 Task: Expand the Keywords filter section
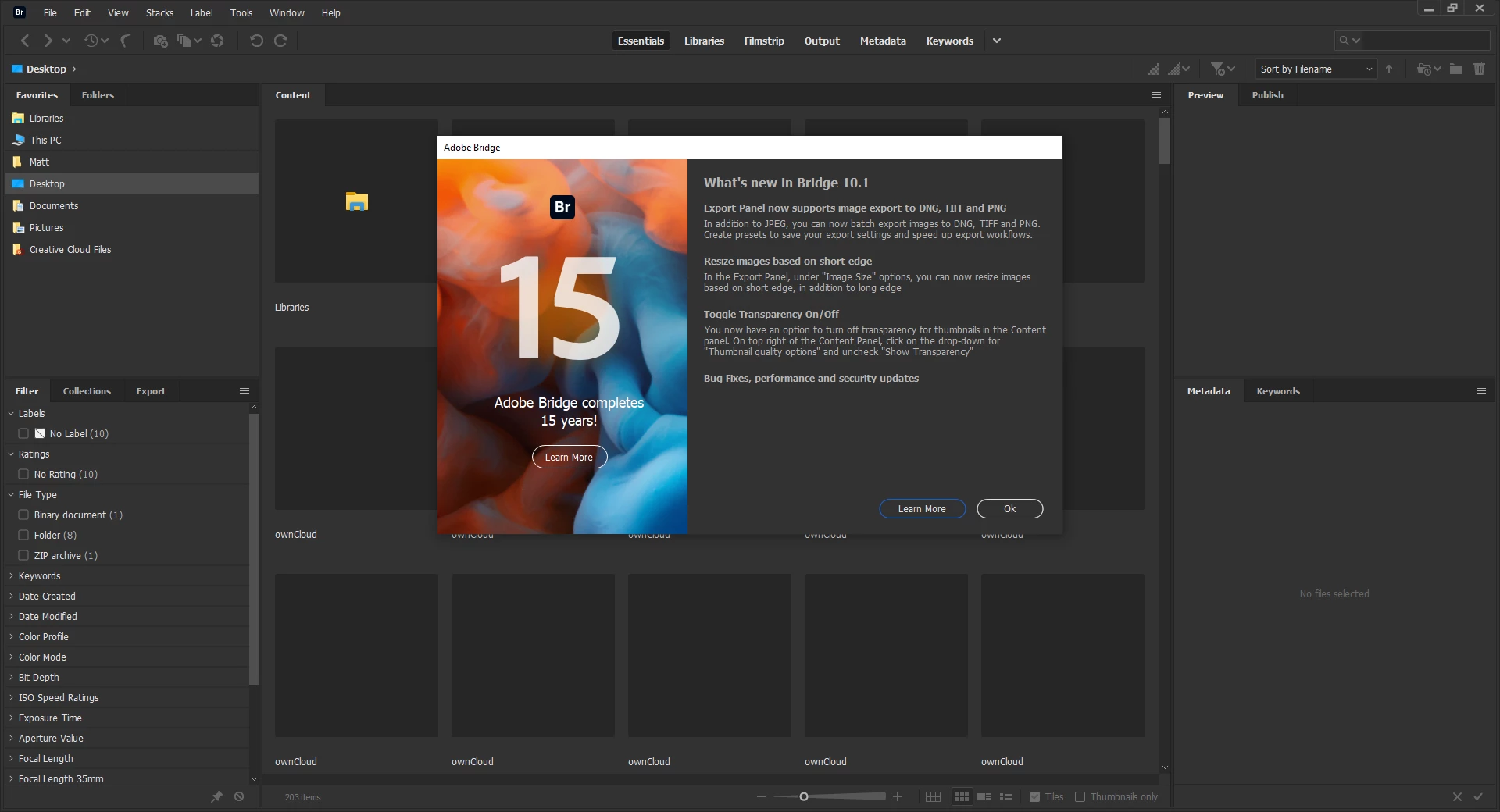click(x=11, y=575)
